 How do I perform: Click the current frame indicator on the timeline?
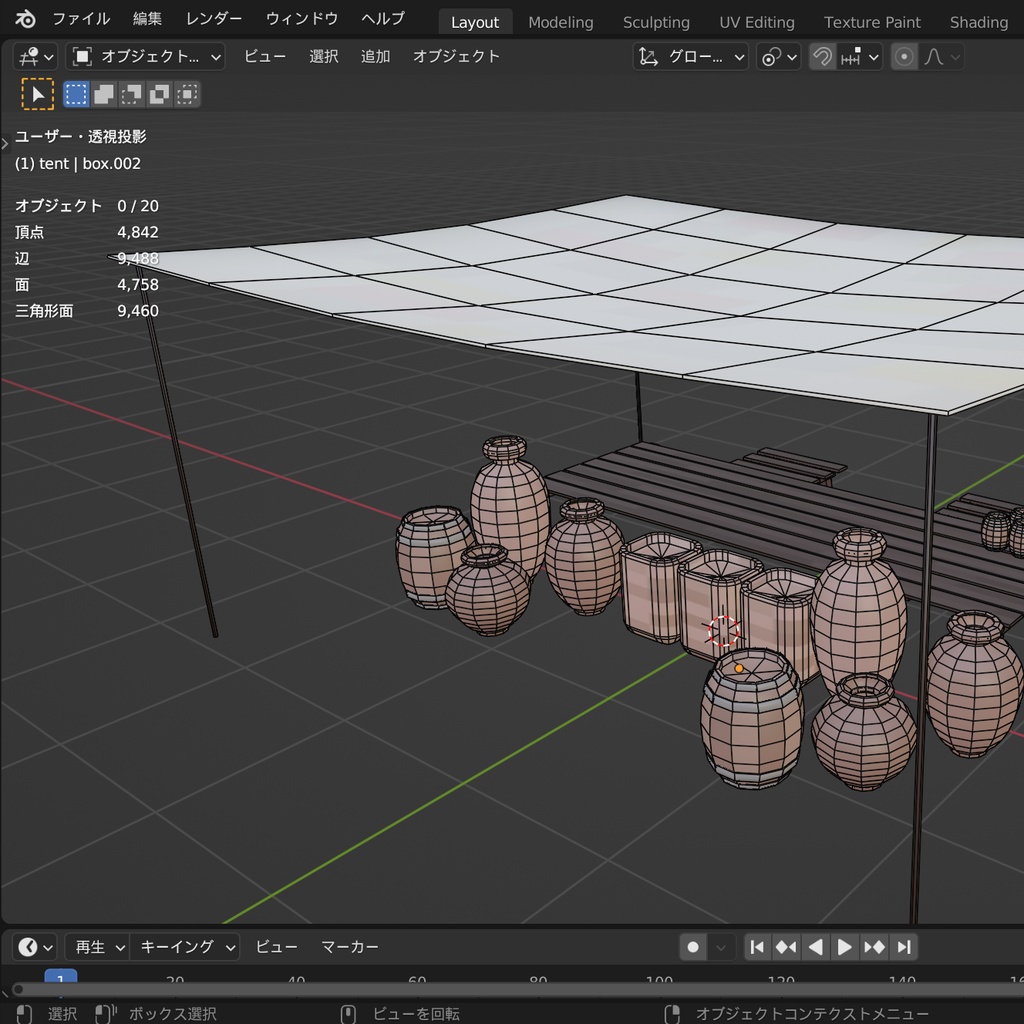tap(61, 980)
